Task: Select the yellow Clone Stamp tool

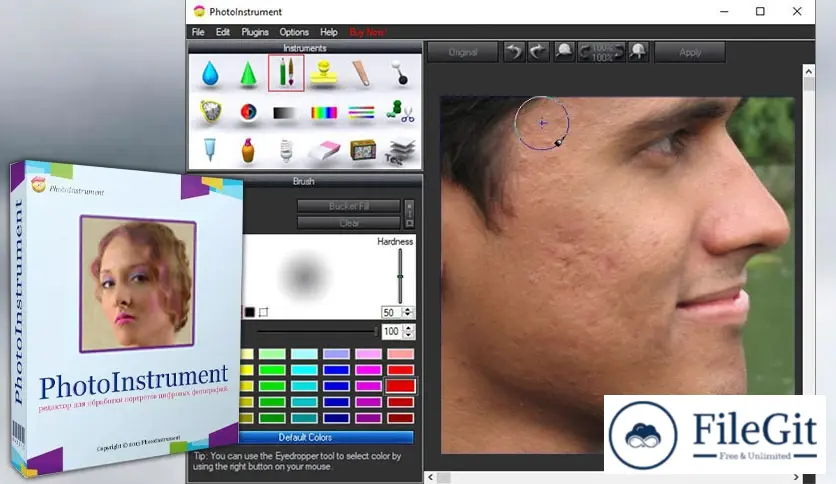Action: point(324,74)
